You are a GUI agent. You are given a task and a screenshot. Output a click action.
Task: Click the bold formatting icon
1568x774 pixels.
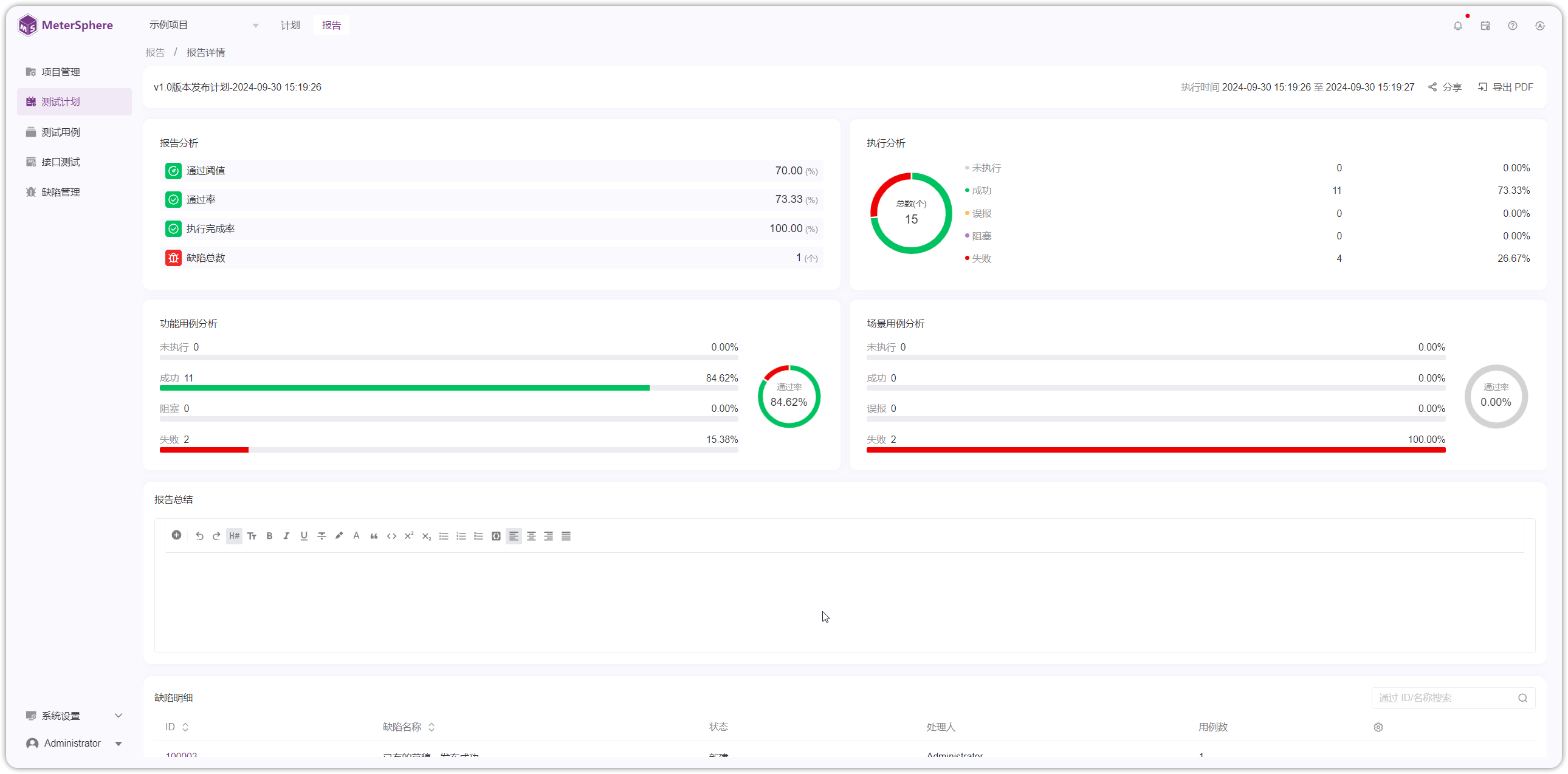click(x=269, y=536)
